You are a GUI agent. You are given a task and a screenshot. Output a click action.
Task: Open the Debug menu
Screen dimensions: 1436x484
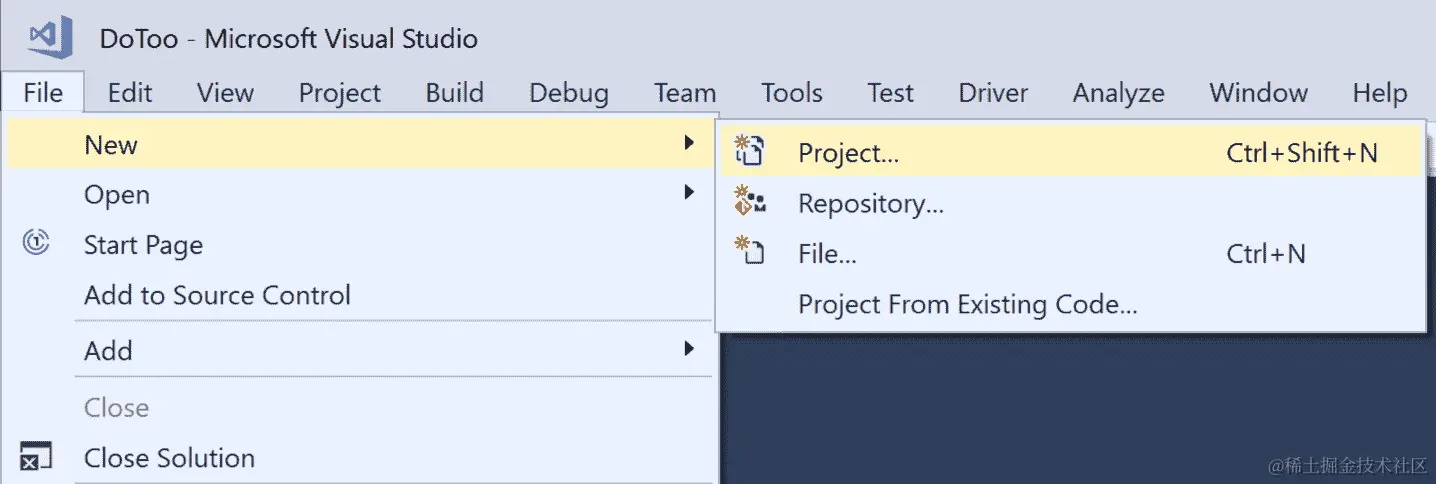[x=569, y=93]
